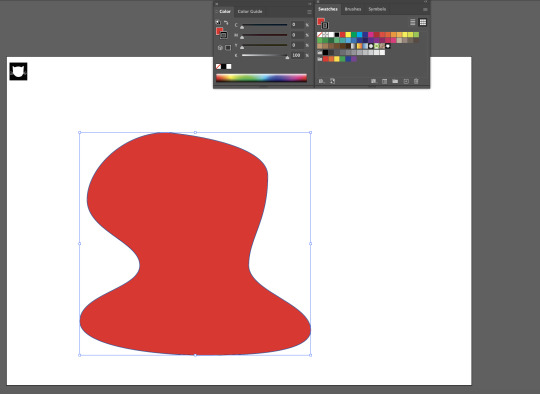
Task: Open the Grays color group folder icon
Action: [x=320, y=52]
